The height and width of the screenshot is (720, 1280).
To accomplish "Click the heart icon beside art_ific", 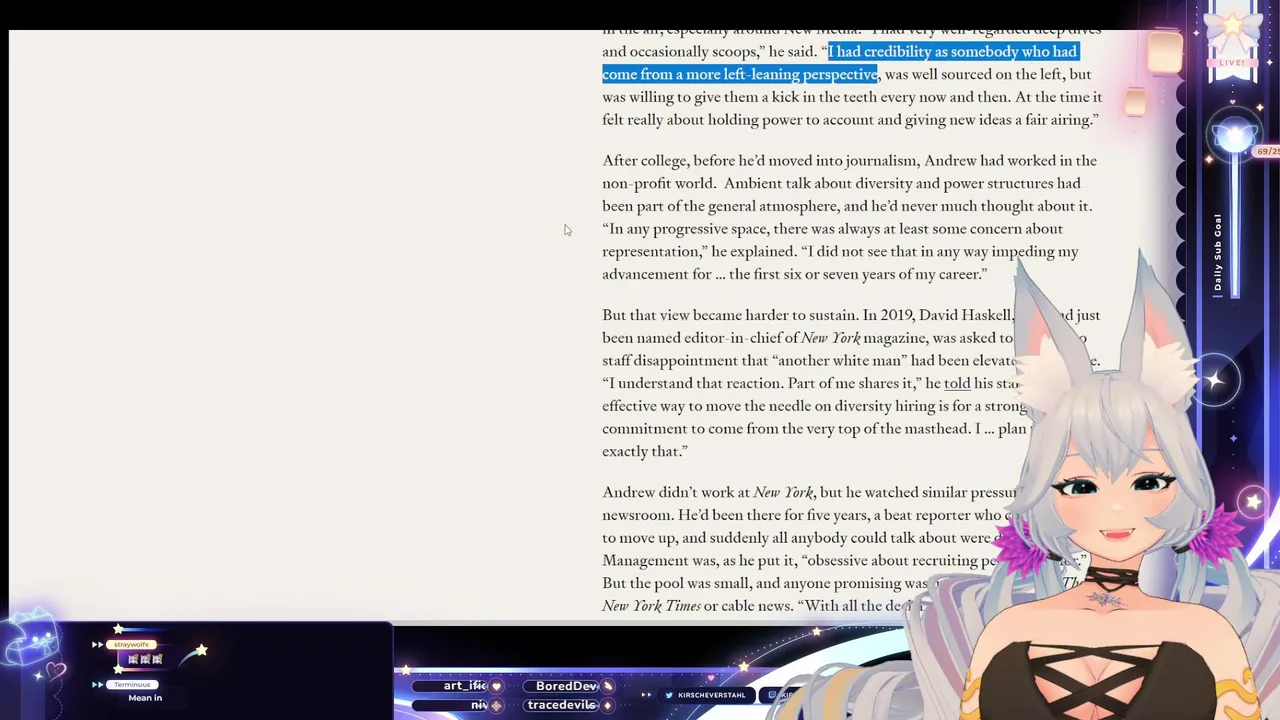I will pyautogui.click(x=496, y=687).
